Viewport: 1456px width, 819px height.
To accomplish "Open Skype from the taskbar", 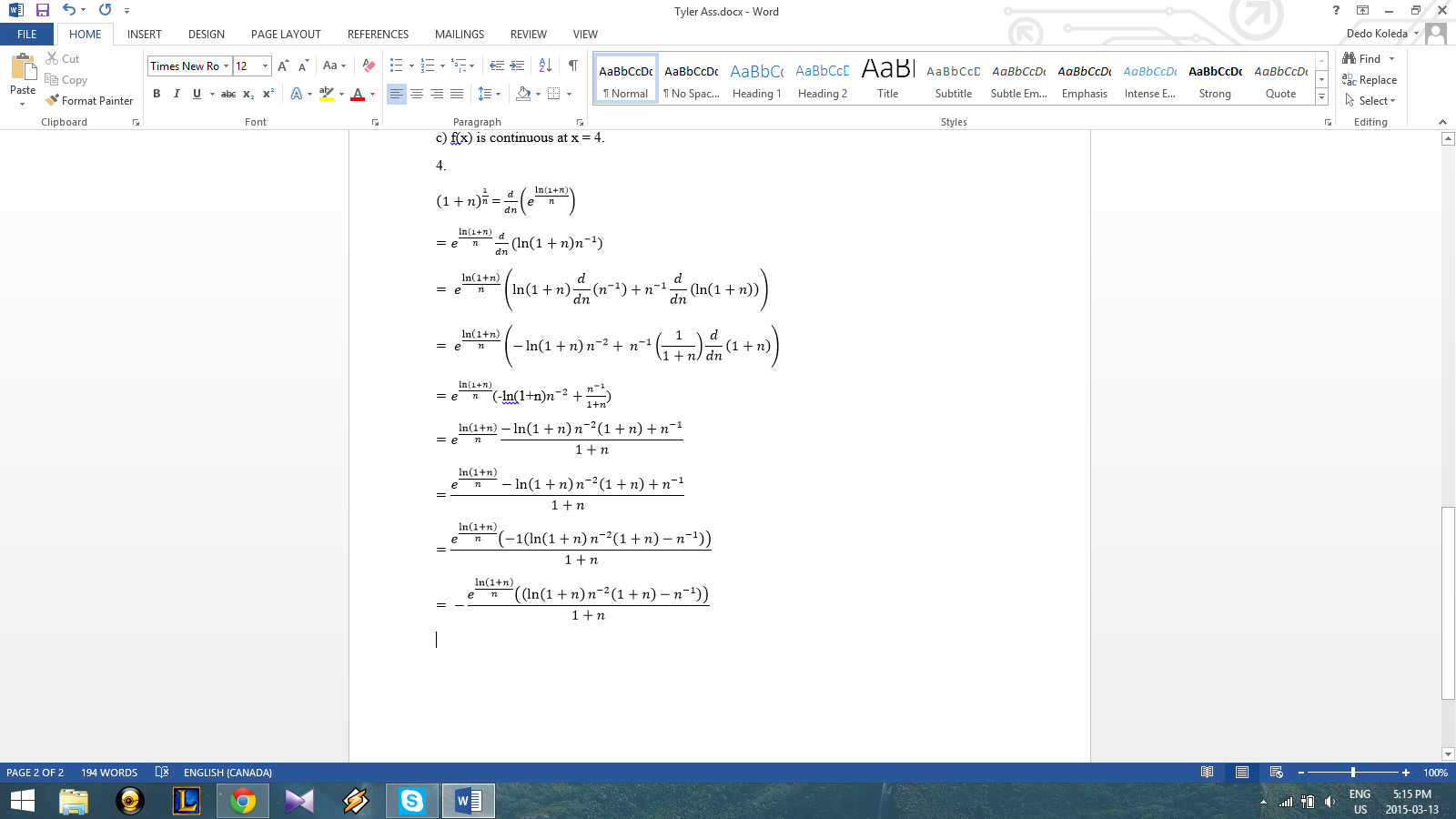I will point(412,801).
